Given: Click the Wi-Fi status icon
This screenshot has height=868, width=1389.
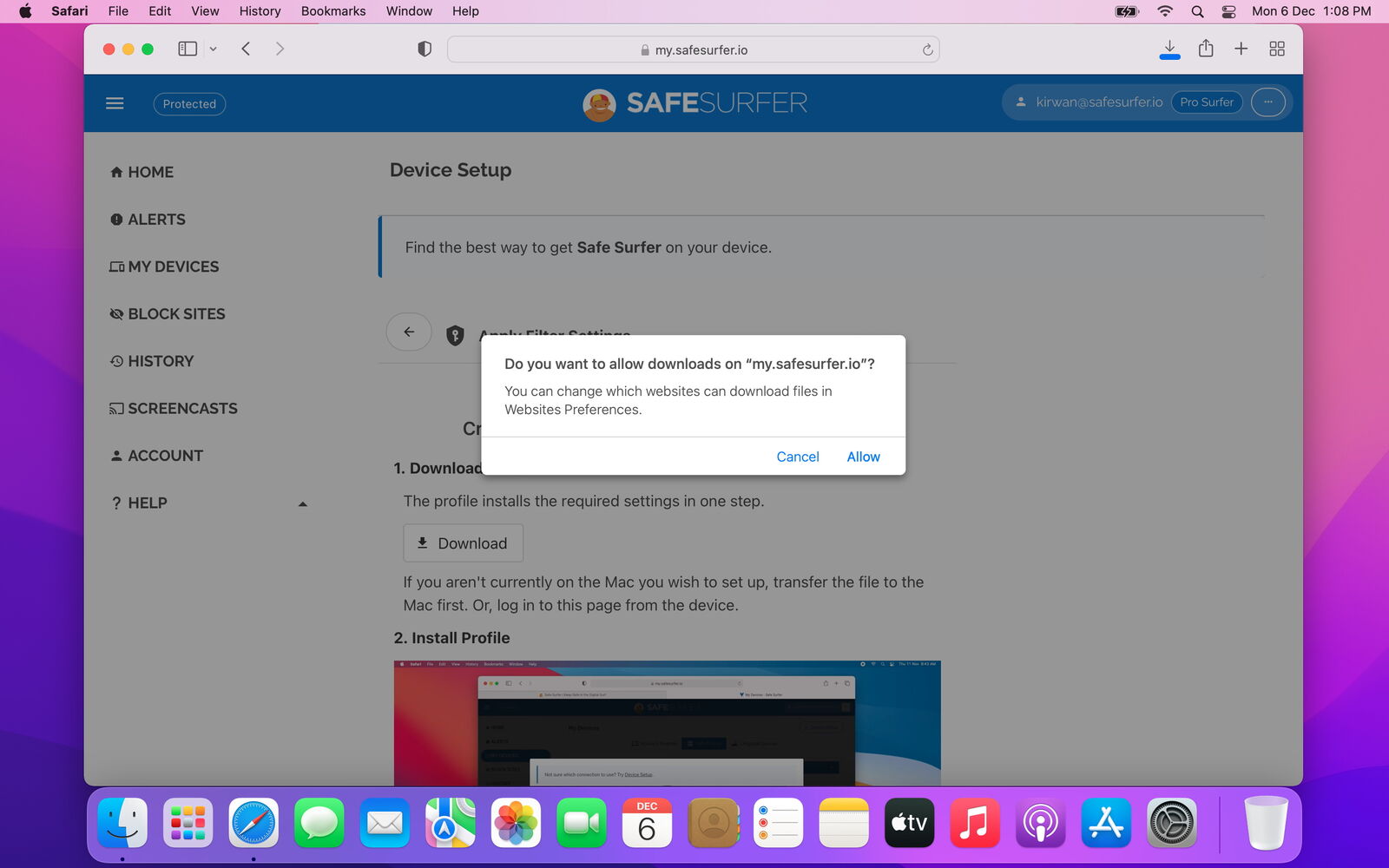Looking at the screenshot, I should [x=1165, y=11].
